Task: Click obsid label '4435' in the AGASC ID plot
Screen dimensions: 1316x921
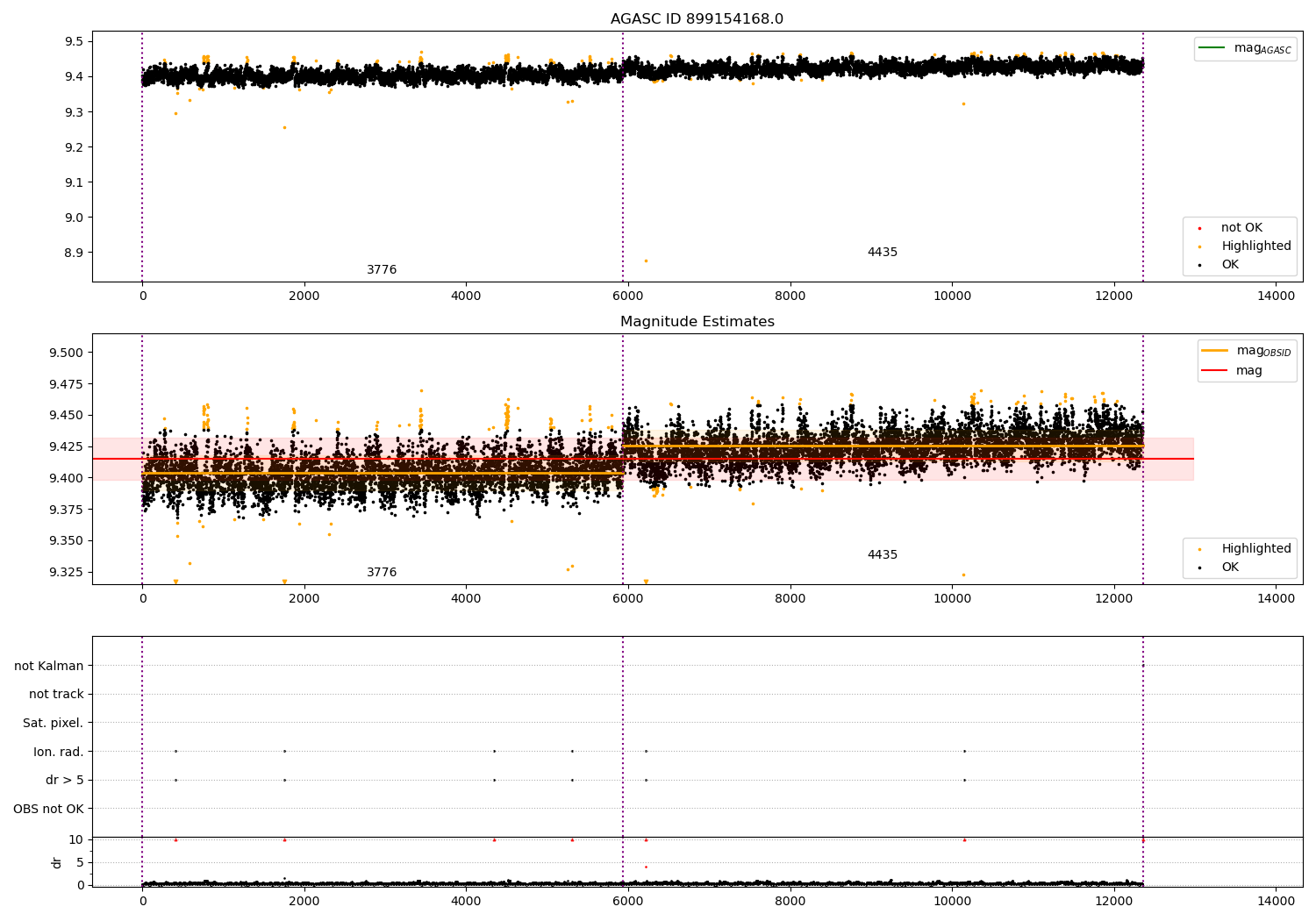Action: click(x=883, y=253)
